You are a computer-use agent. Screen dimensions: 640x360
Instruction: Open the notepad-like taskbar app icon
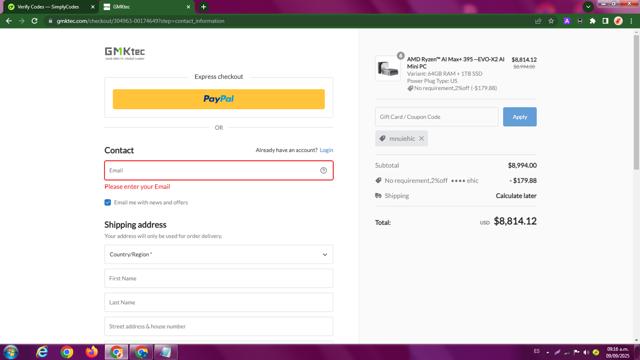[x=166, y=352]
